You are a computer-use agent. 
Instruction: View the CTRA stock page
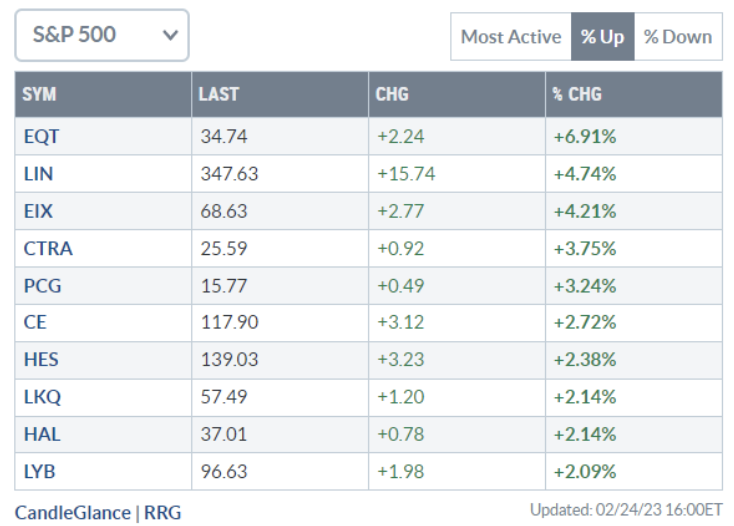click(x=47, y=248)
